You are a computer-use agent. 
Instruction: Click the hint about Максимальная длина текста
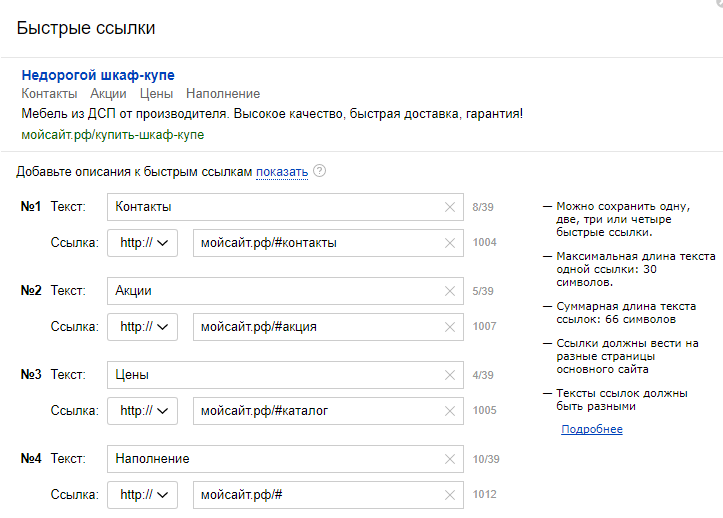click(x=635, y=269)
